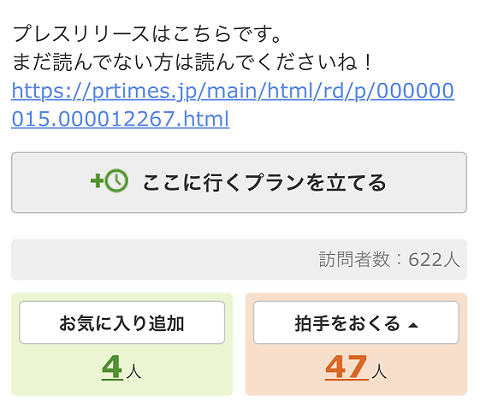The height and width of the screenshot is (408, 480).
Task: Click the 人 label beside orange 47
Action: pyautogui.click(x=379, y=371)
